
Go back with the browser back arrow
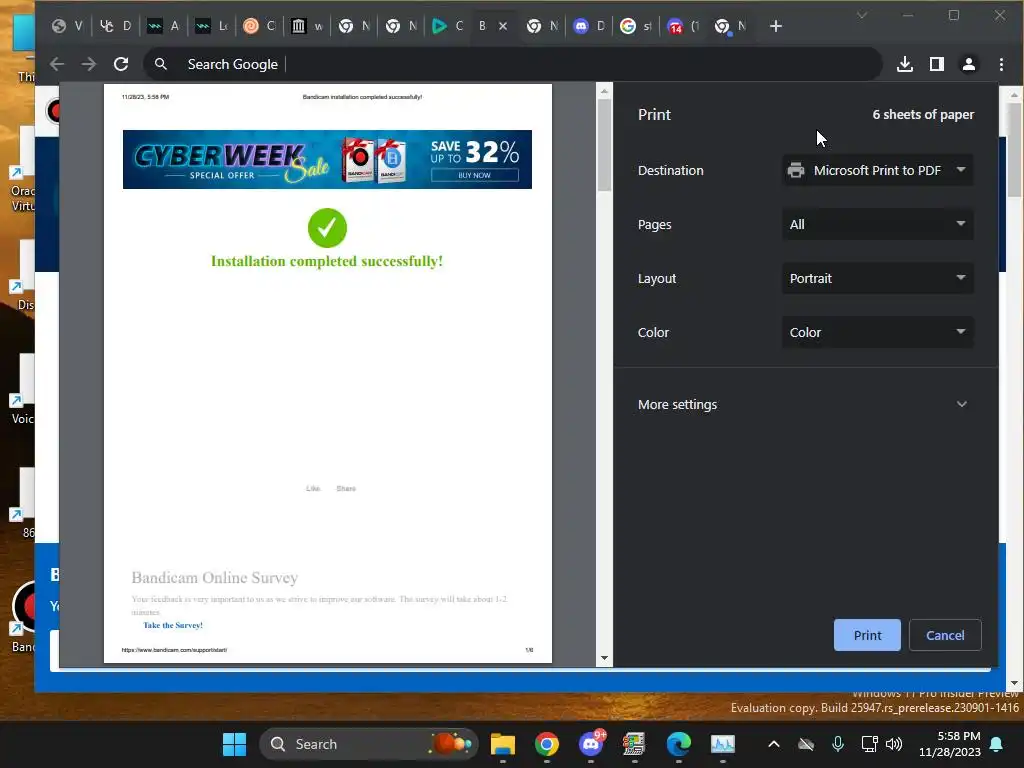click(57, 64)
